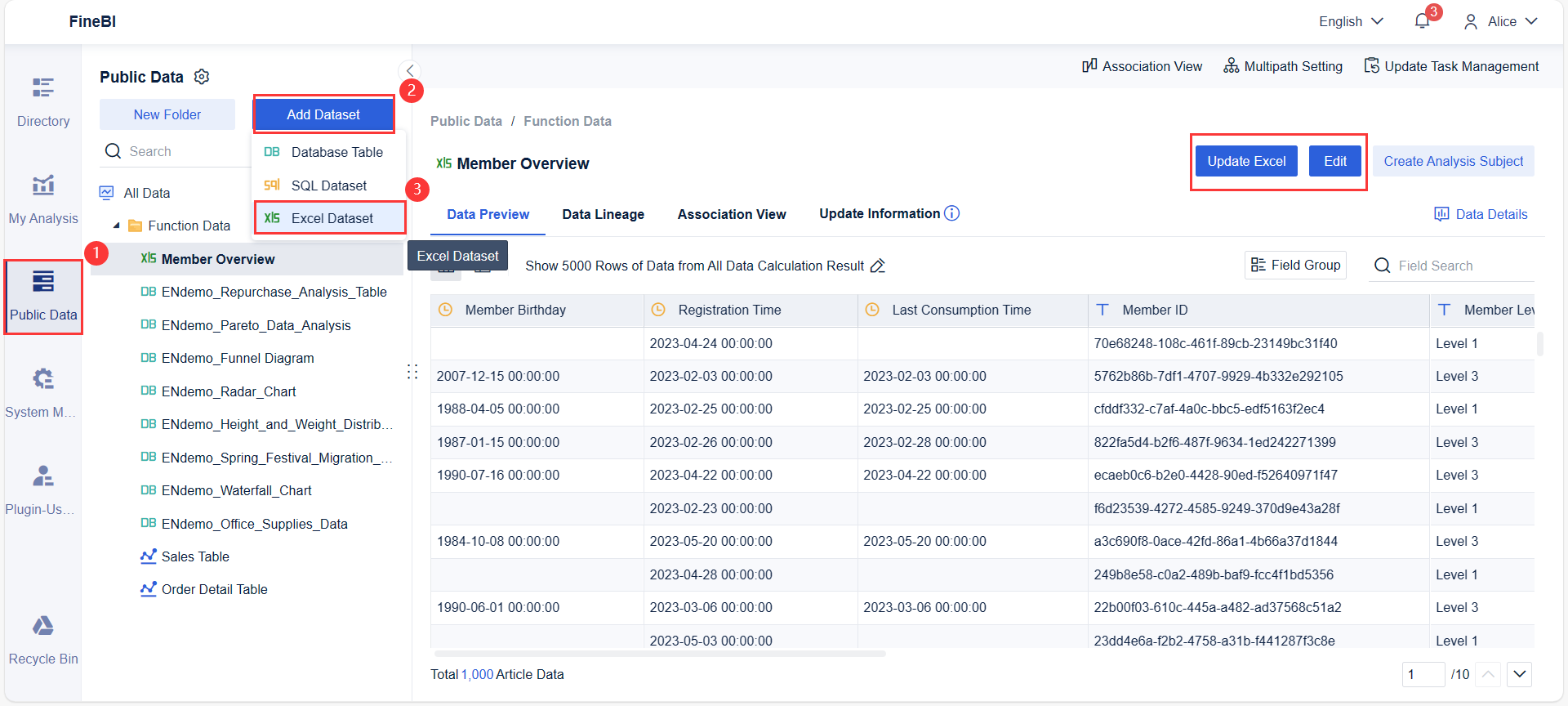This screenshot has width=1568, height=706.
Task: Switch to Association View tab
Action: (x=732, y=214)
